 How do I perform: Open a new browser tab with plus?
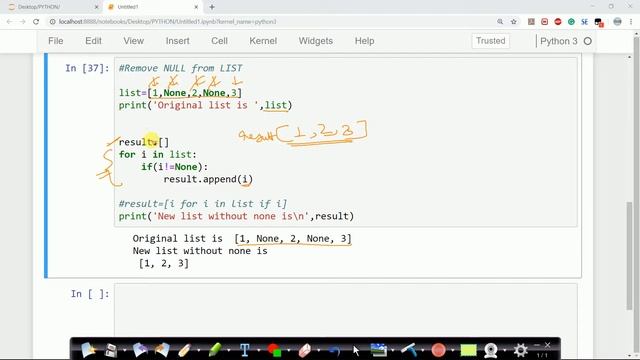pos(212,7)
